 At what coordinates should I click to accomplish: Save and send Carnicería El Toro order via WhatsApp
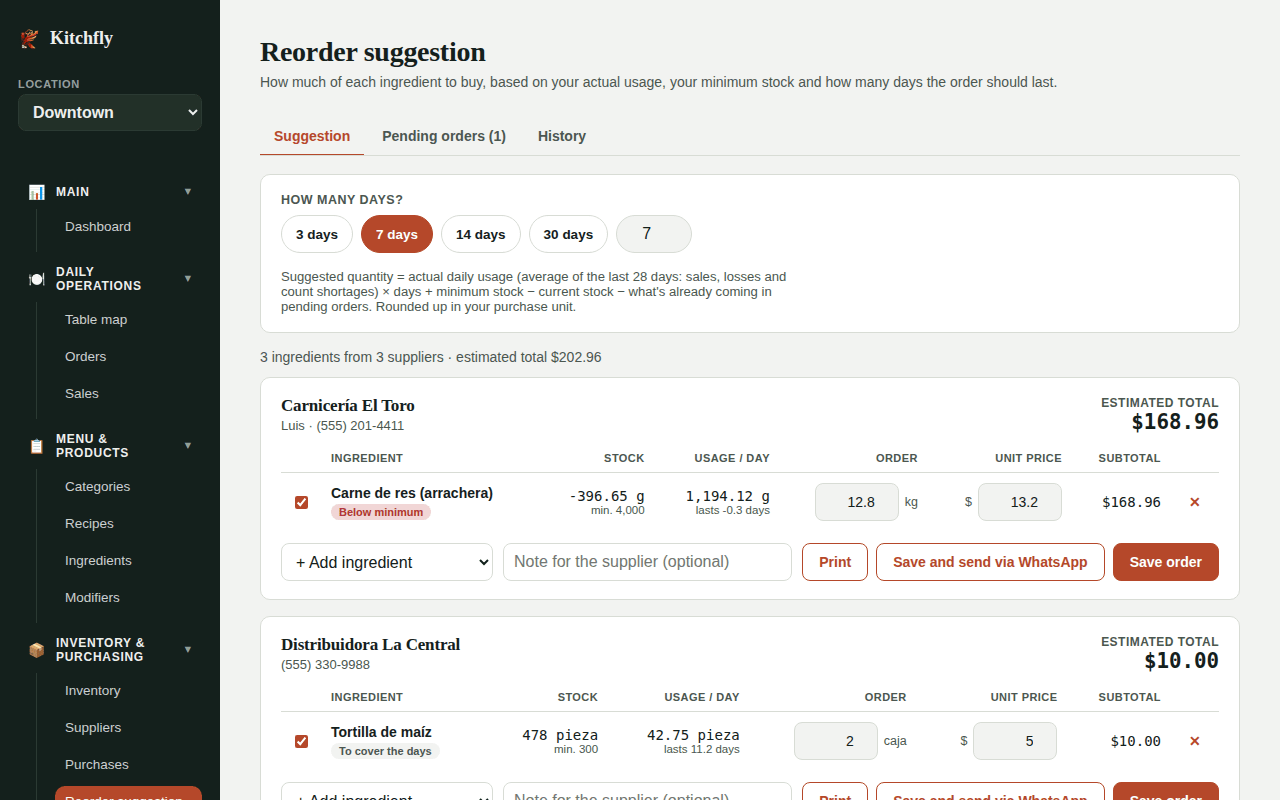pyautogui.click(x=990, y=562)
